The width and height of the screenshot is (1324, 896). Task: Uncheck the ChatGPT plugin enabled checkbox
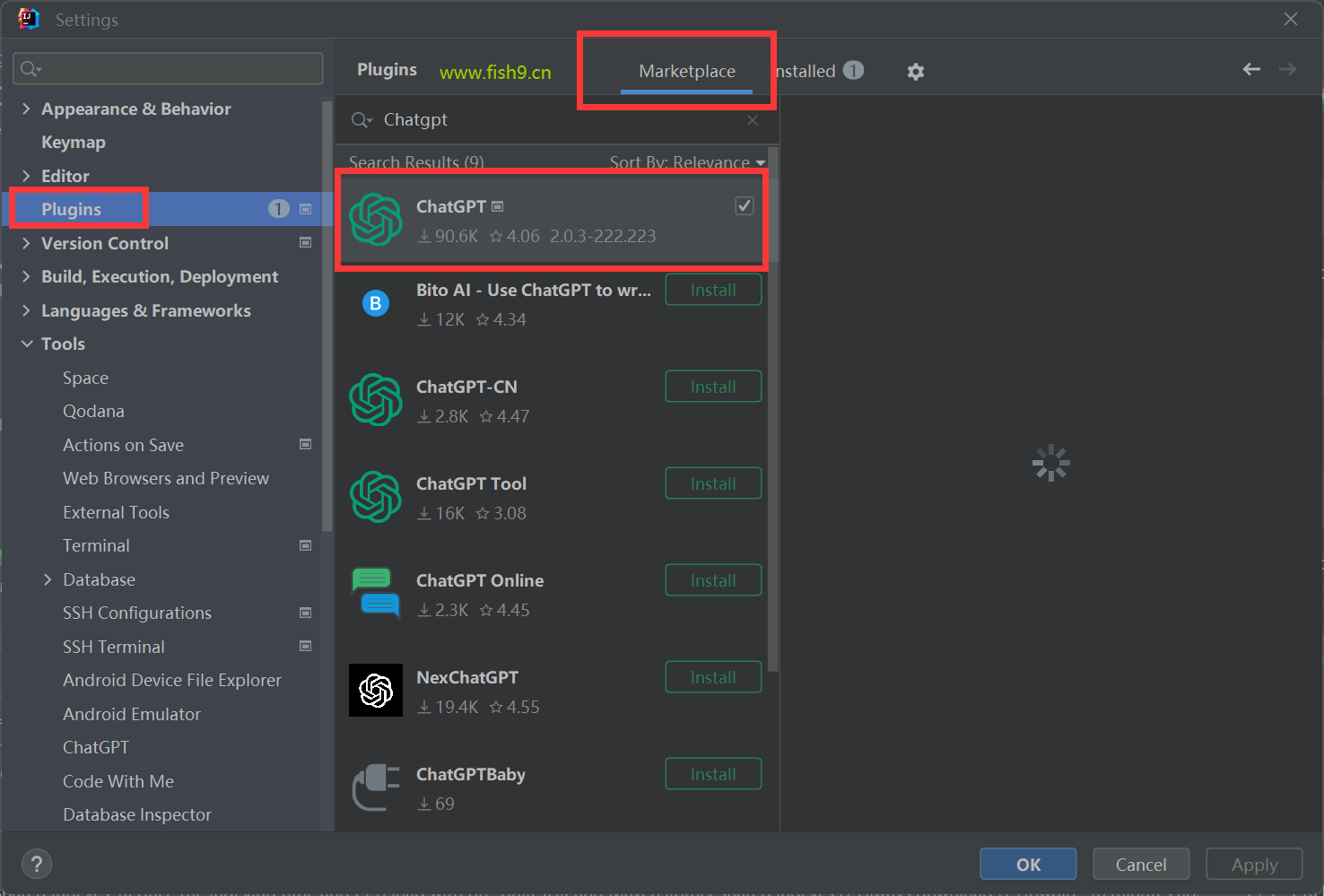745,206
